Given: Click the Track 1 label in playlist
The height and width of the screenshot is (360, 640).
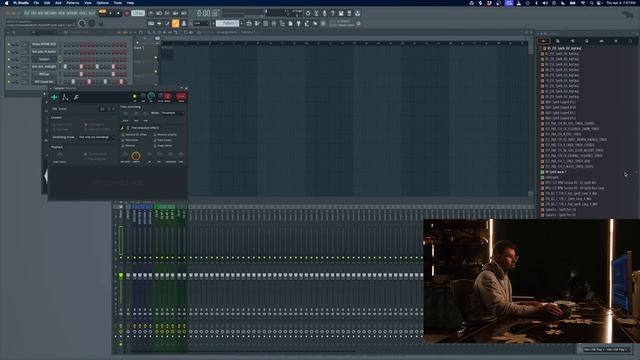Looking at the screenshot, I should (139, 48).
